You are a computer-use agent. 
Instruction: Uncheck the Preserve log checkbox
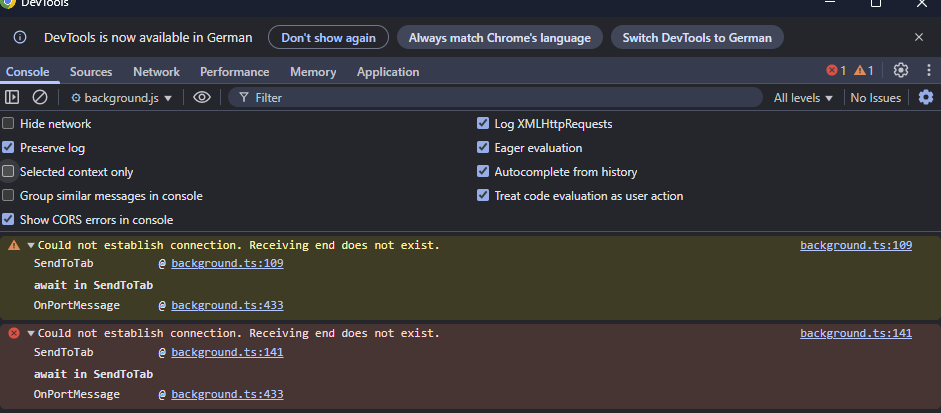pos(8,148)
